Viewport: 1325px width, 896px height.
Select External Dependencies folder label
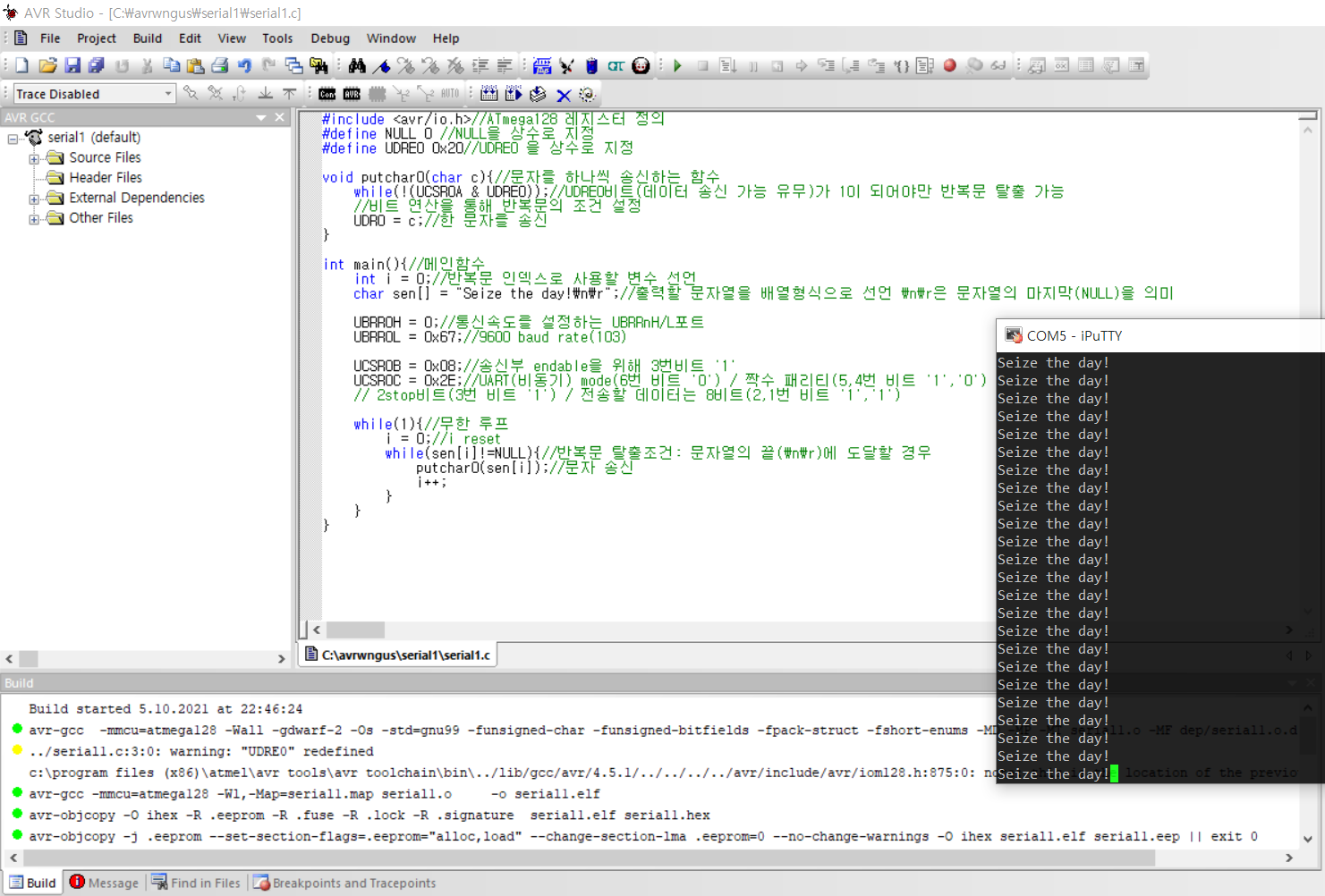(137, 198)
